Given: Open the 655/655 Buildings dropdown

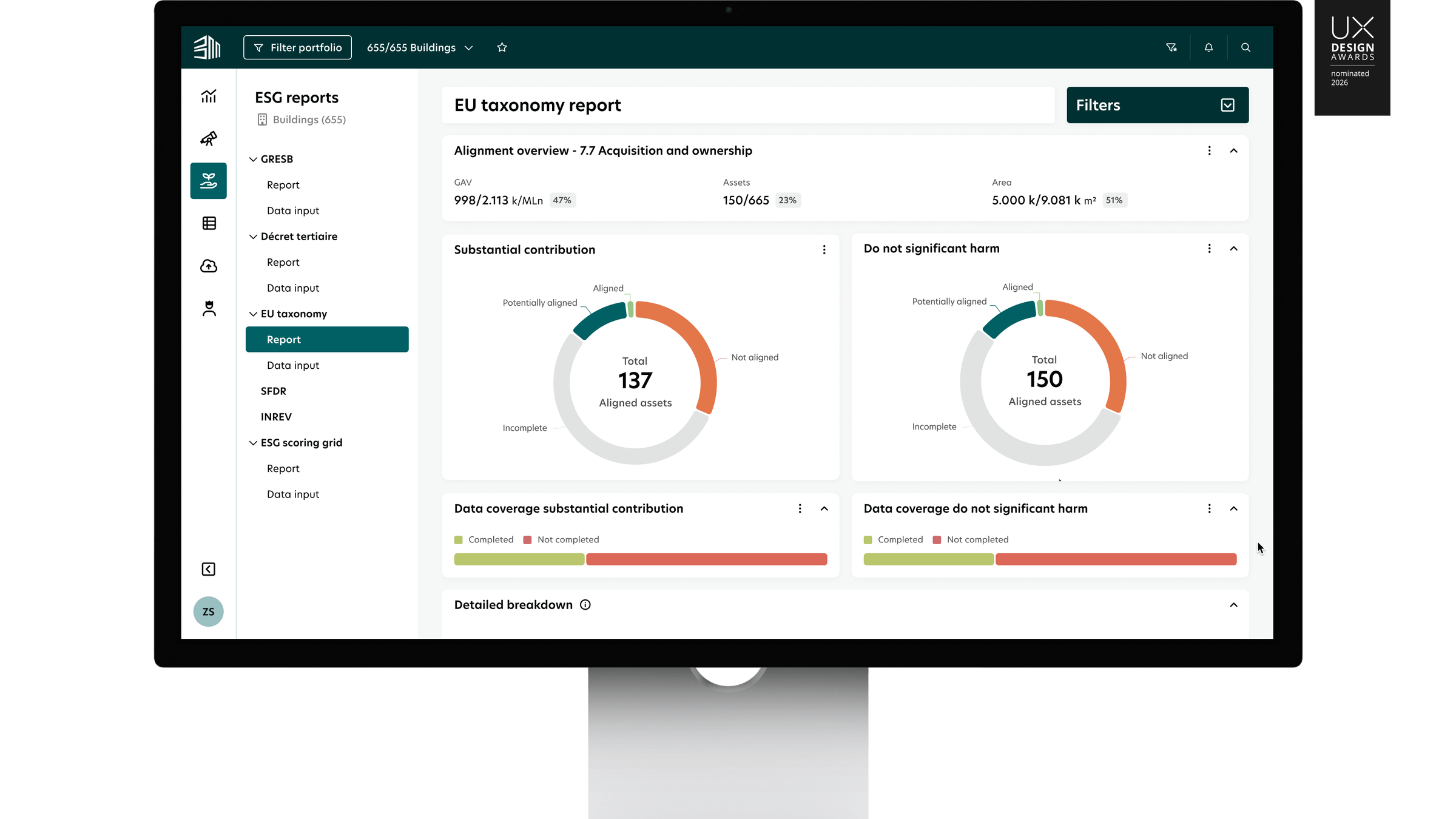Looking at the screenshot, I should [420, 47].
